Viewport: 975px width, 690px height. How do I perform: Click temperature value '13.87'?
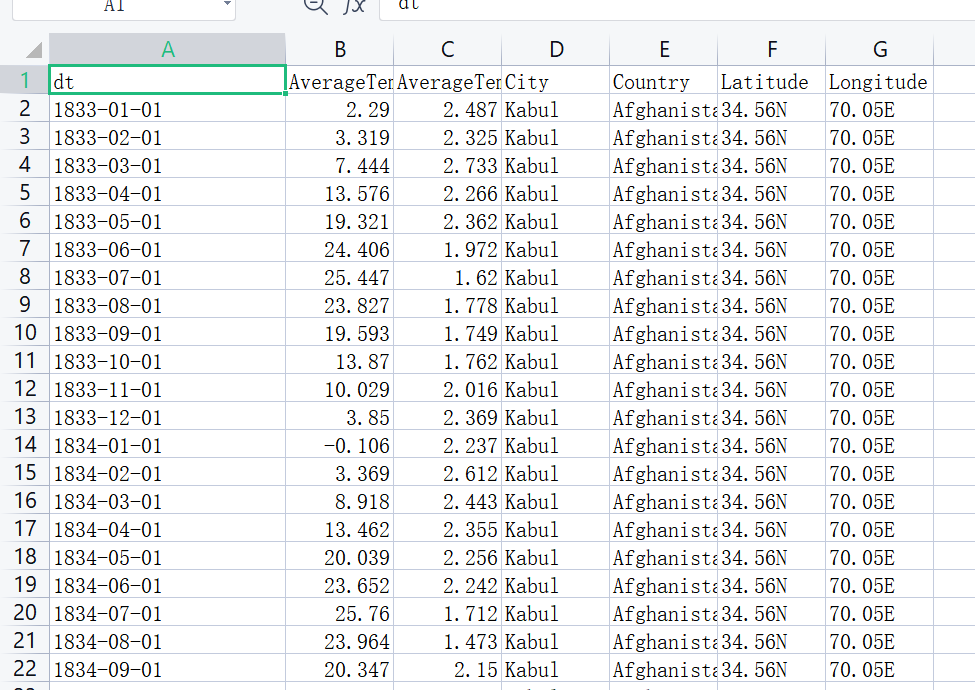coord(340,361)
